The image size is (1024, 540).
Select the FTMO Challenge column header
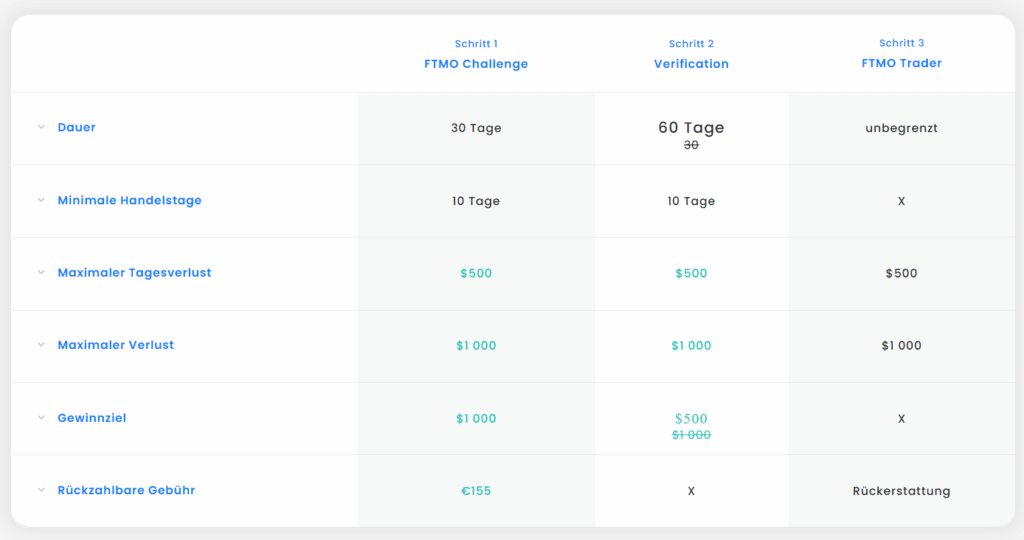pyautogui.click(x=476, y=64)
